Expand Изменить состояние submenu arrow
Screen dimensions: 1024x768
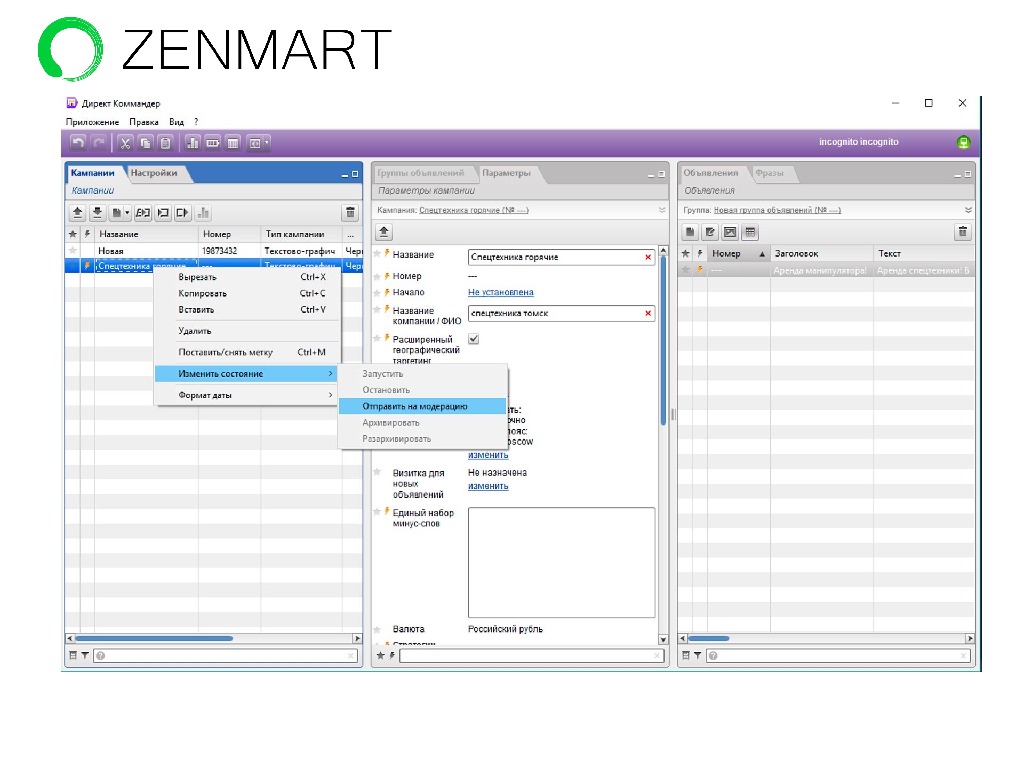(x=330, y=374)
